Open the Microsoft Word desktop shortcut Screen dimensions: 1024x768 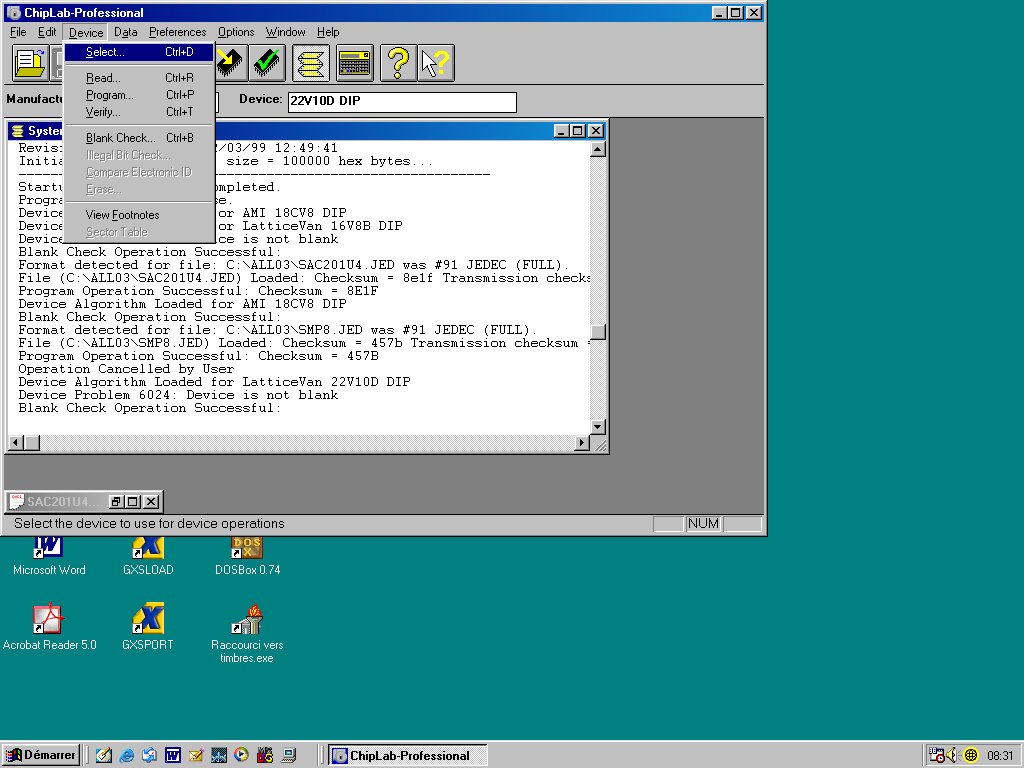(49, 556)
